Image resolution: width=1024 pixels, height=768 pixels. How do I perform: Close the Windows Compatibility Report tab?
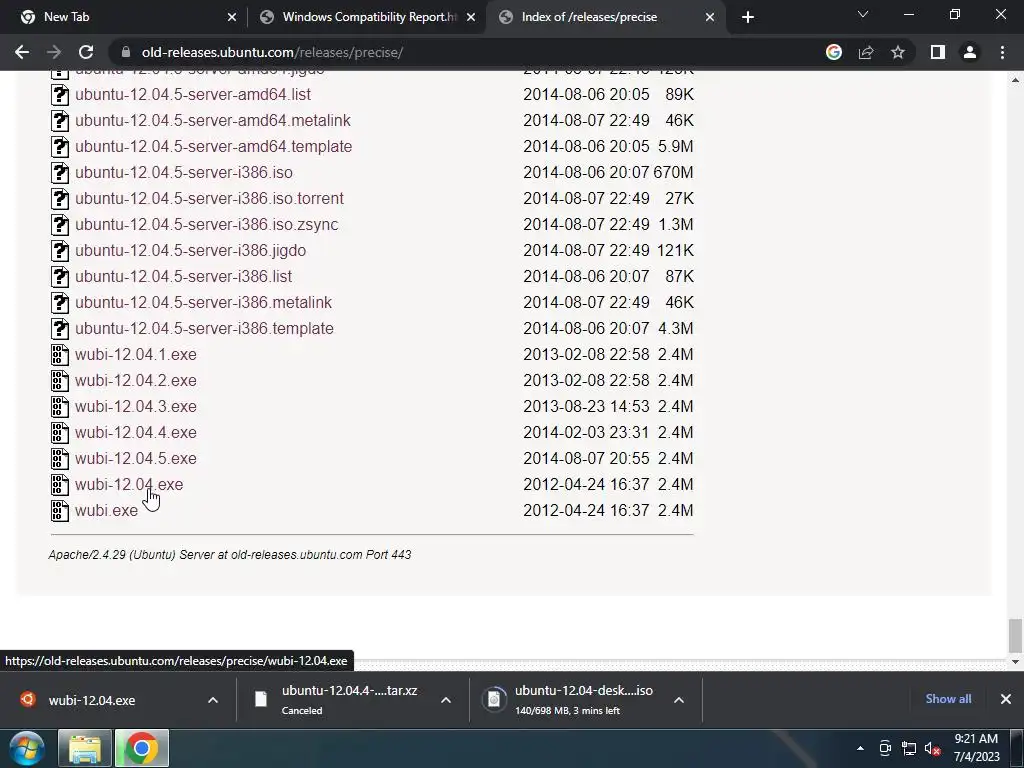point(471,17)
